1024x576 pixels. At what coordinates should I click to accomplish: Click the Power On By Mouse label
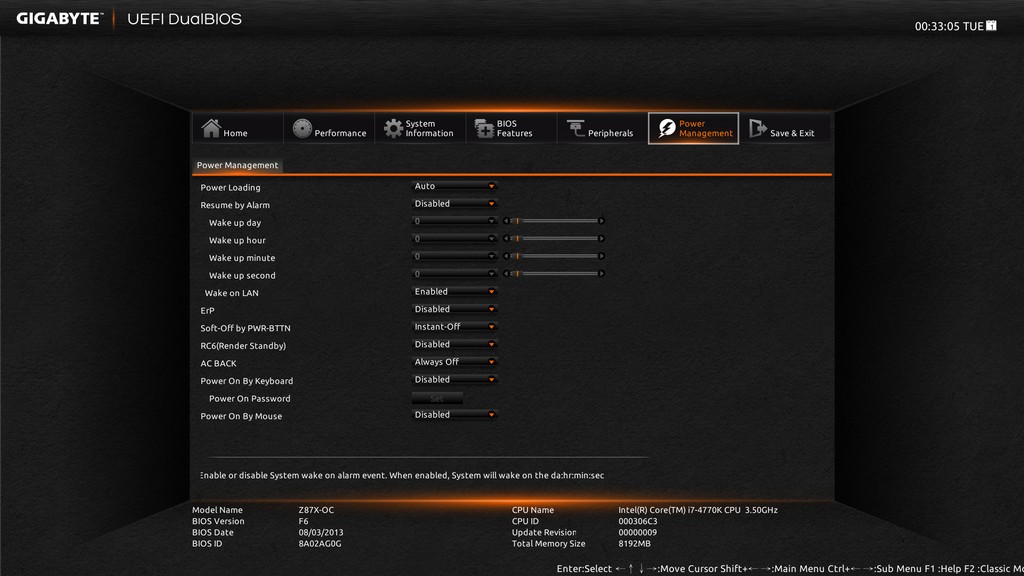click(241, 417)
